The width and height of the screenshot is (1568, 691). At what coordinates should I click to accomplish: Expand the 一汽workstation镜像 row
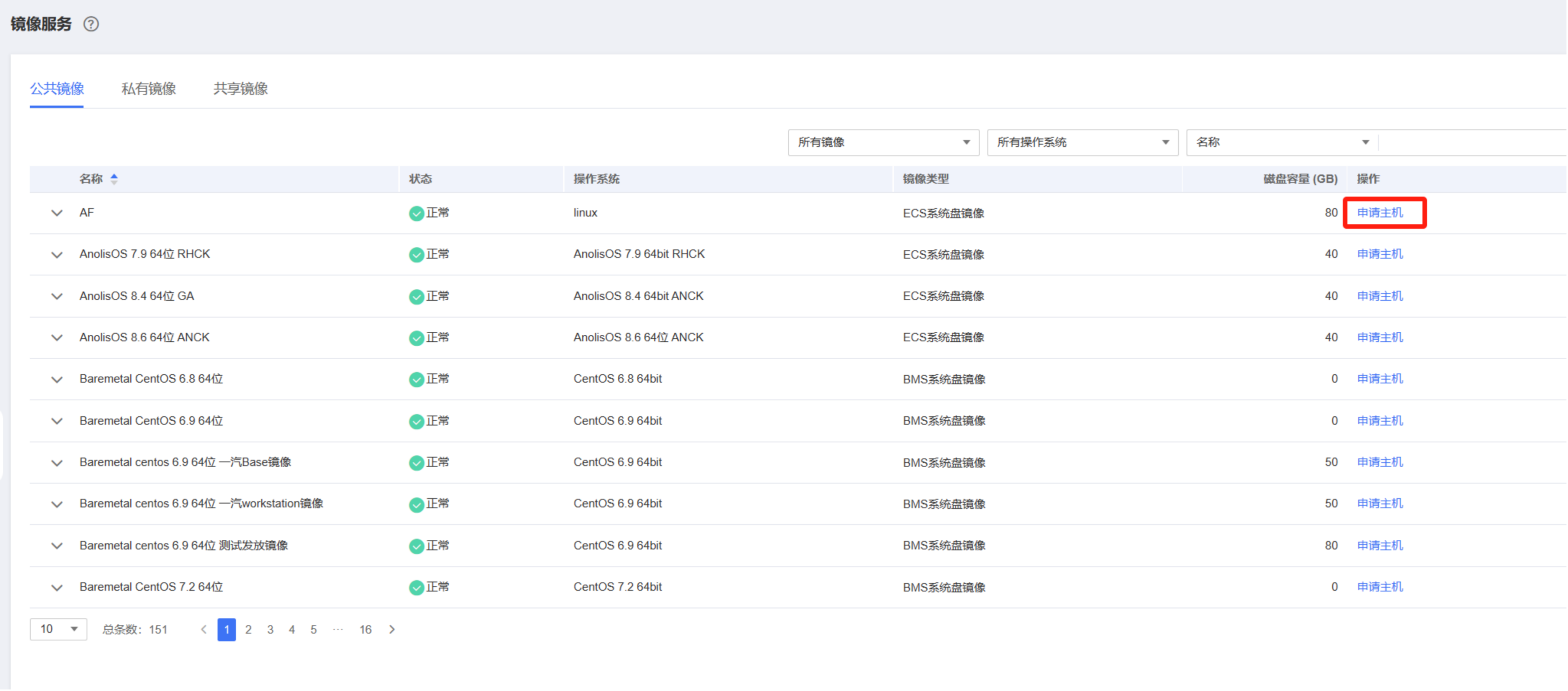tap(57, 504)
